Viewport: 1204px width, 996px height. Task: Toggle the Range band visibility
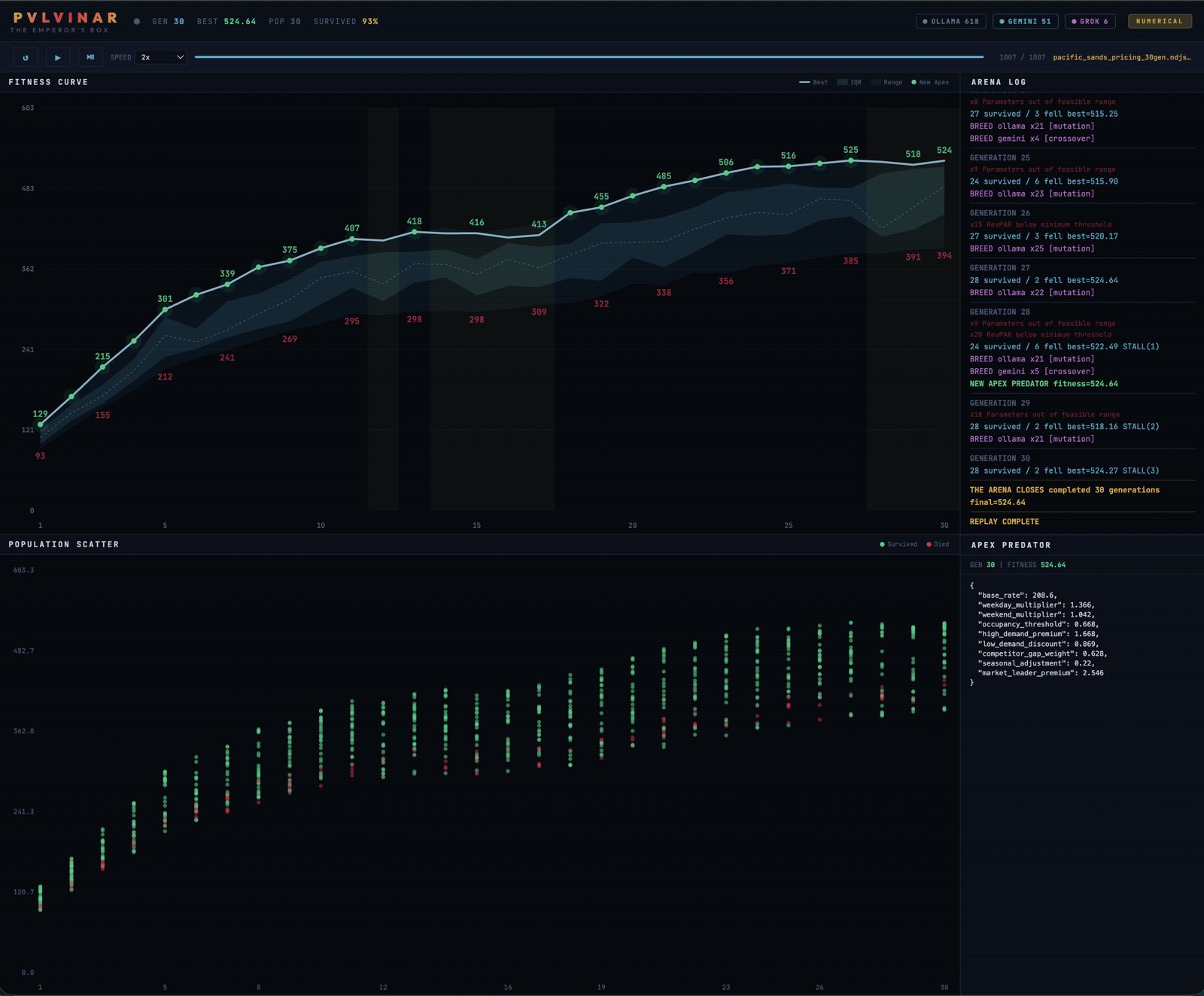pos(885,82)
